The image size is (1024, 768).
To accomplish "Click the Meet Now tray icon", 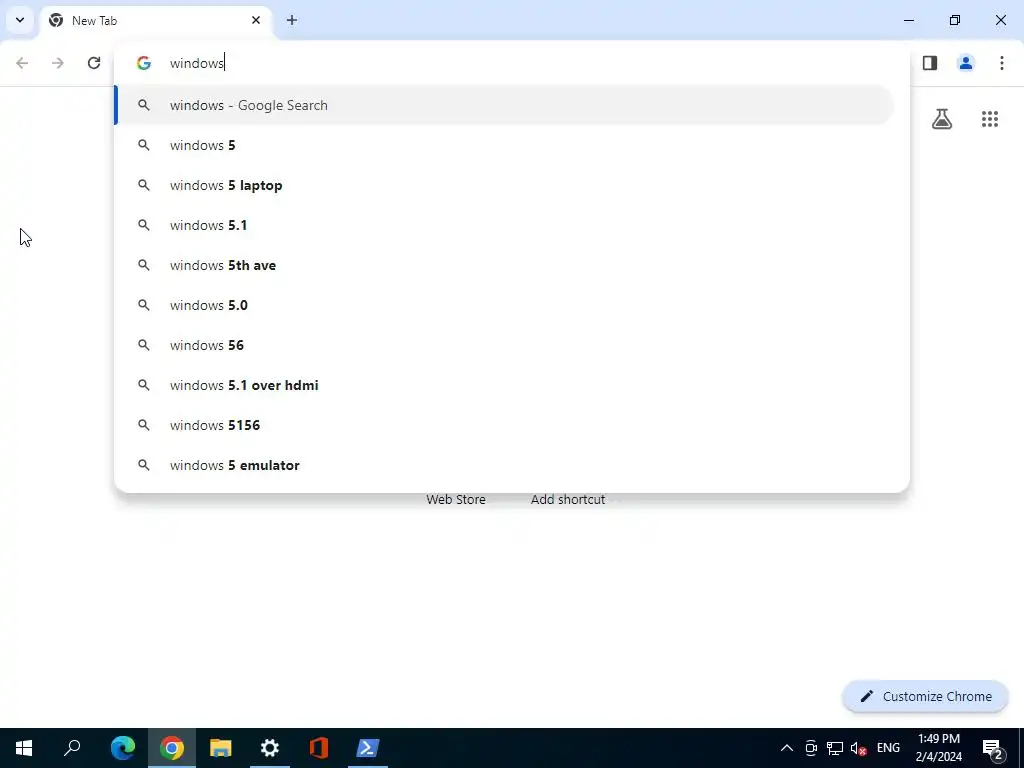I will (x=811, y=748).
